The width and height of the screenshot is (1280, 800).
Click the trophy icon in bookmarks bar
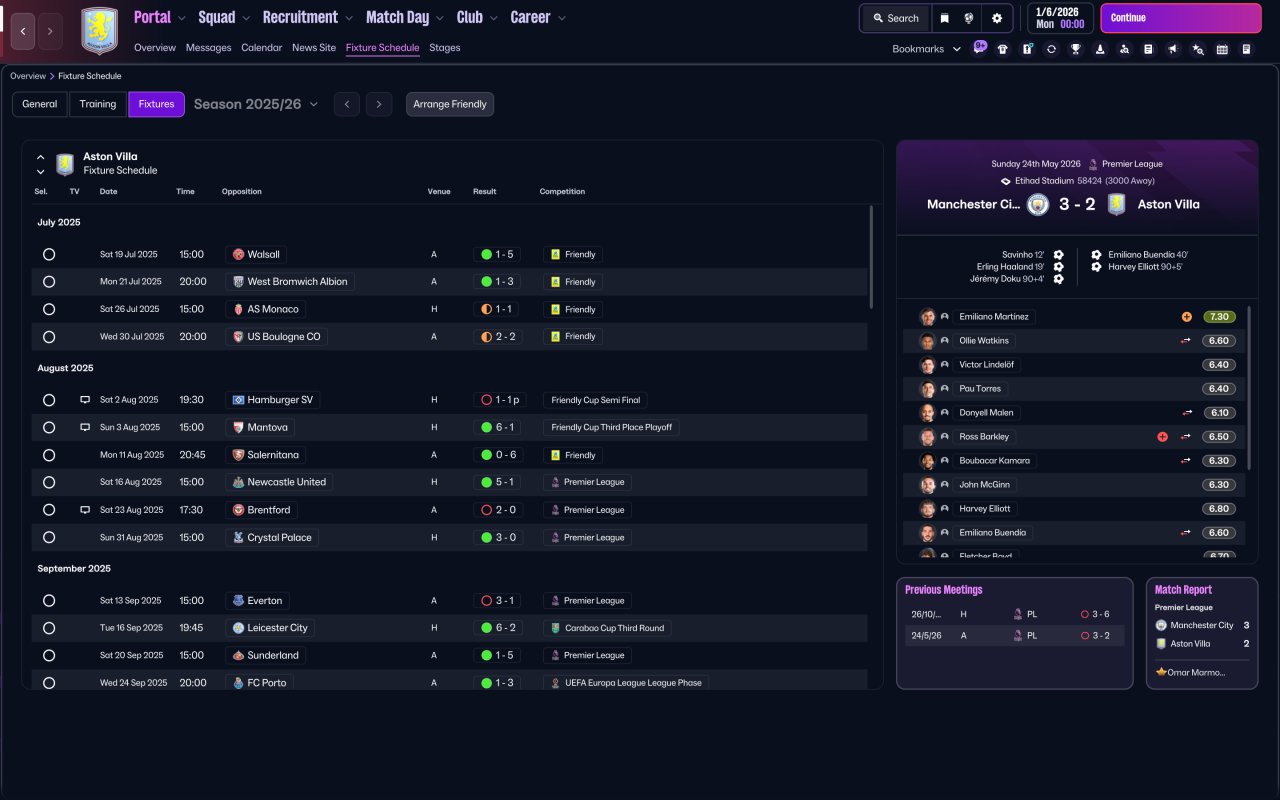point(1076,49)
